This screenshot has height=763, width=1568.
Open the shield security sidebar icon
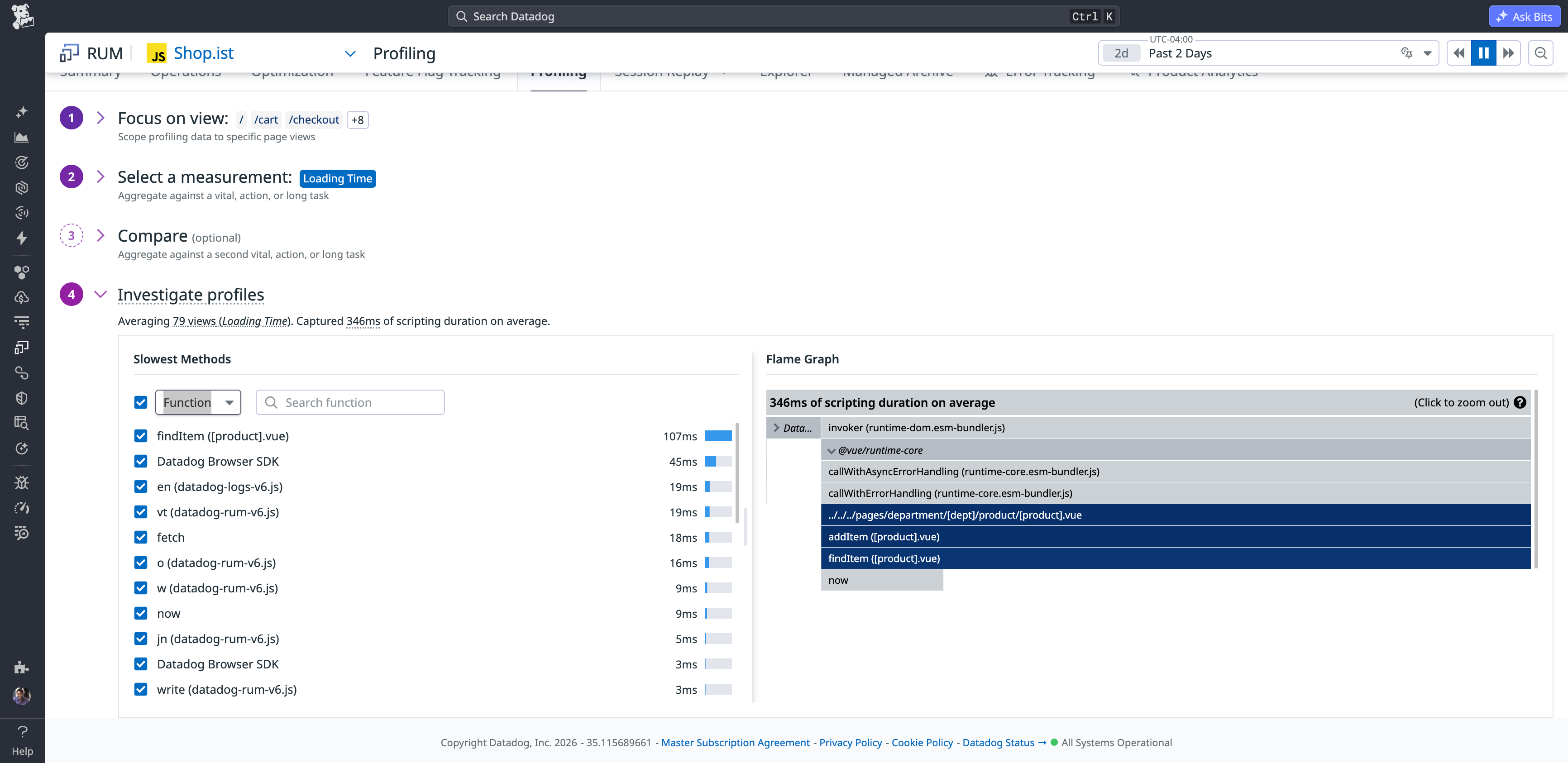pos(22,398)
